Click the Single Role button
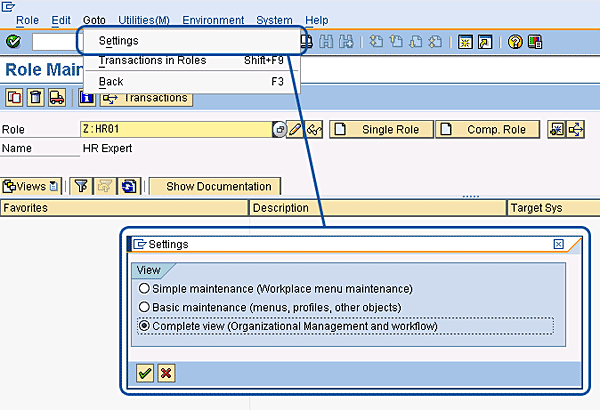 tap(382, 129)
